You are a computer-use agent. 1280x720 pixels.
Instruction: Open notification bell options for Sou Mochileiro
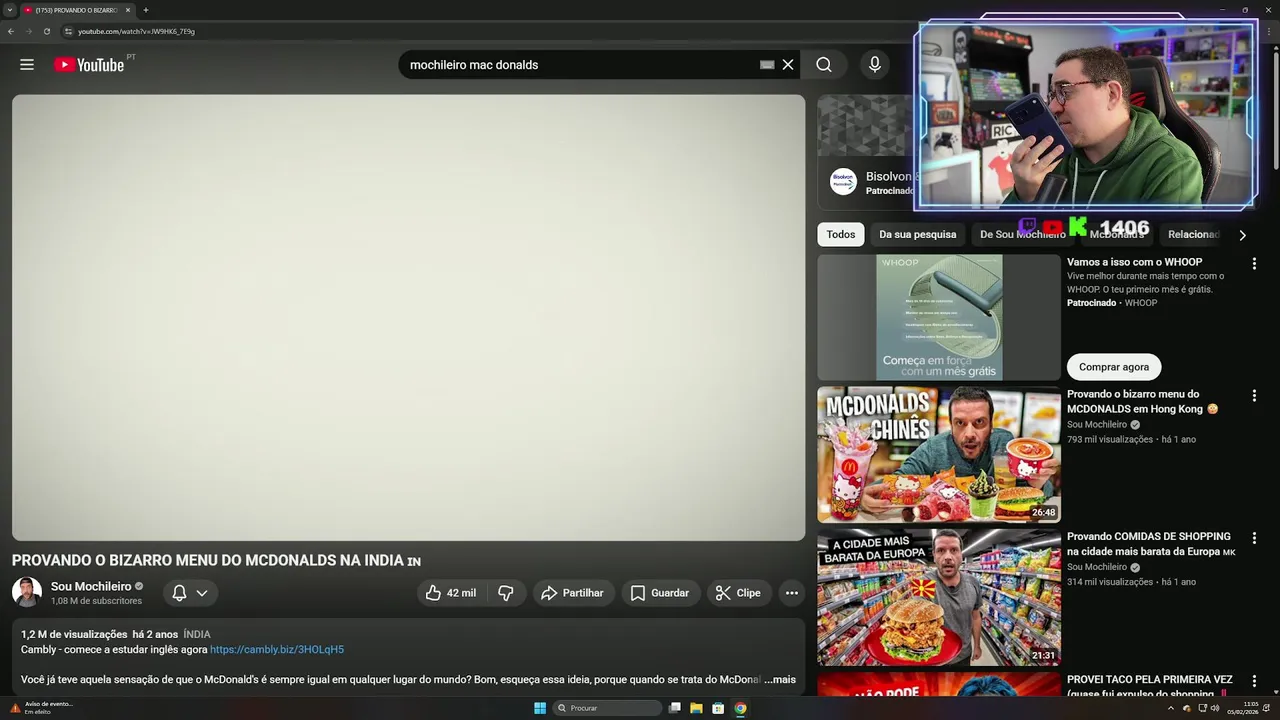pos(190,593)
